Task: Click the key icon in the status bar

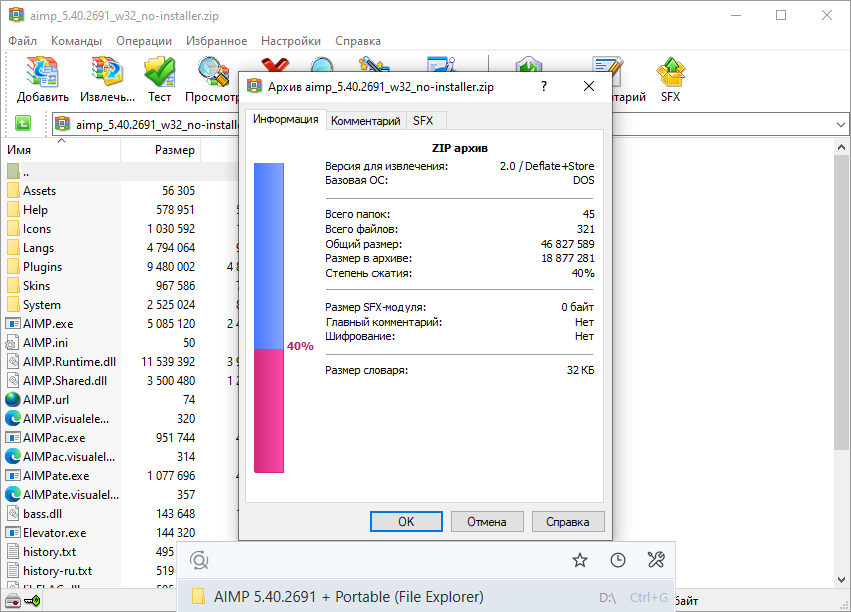Action: pyautogui.click(x=32, y=601)
